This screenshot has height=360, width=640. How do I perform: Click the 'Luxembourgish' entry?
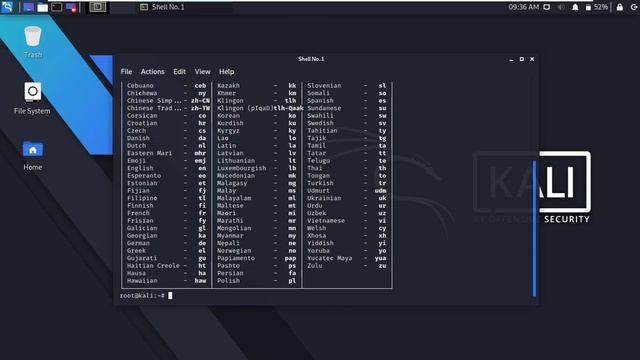241,168
